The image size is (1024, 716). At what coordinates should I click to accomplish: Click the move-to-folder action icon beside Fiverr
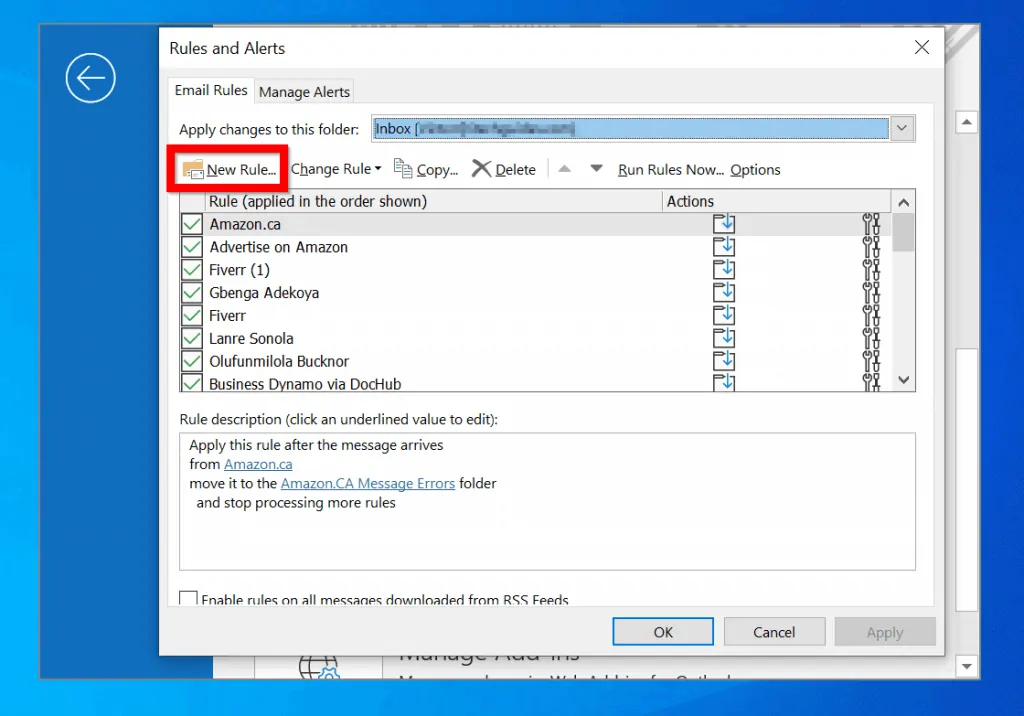click(724, 315)
